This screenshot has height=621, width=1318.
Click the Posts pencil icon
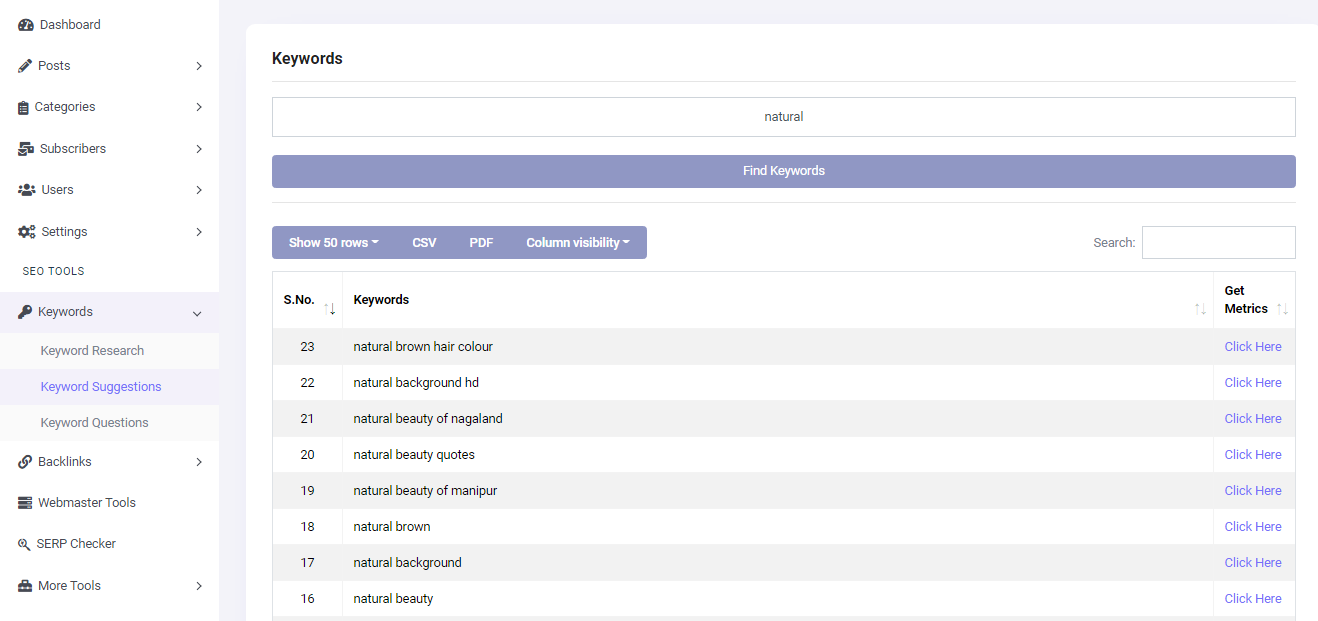coord(25,66)
